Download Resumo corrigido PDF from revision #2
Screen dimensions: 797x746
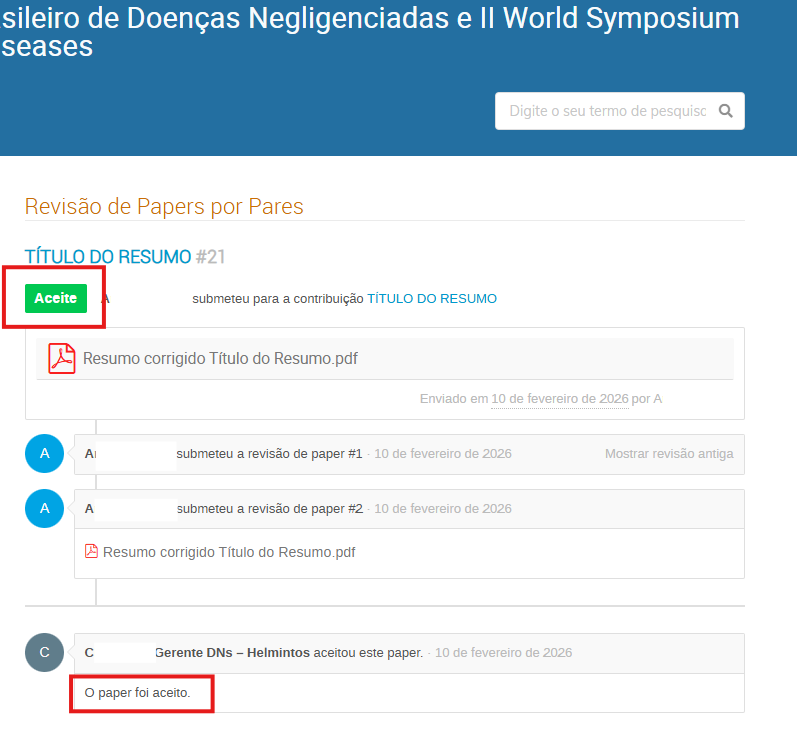click(x=228, y=552)
